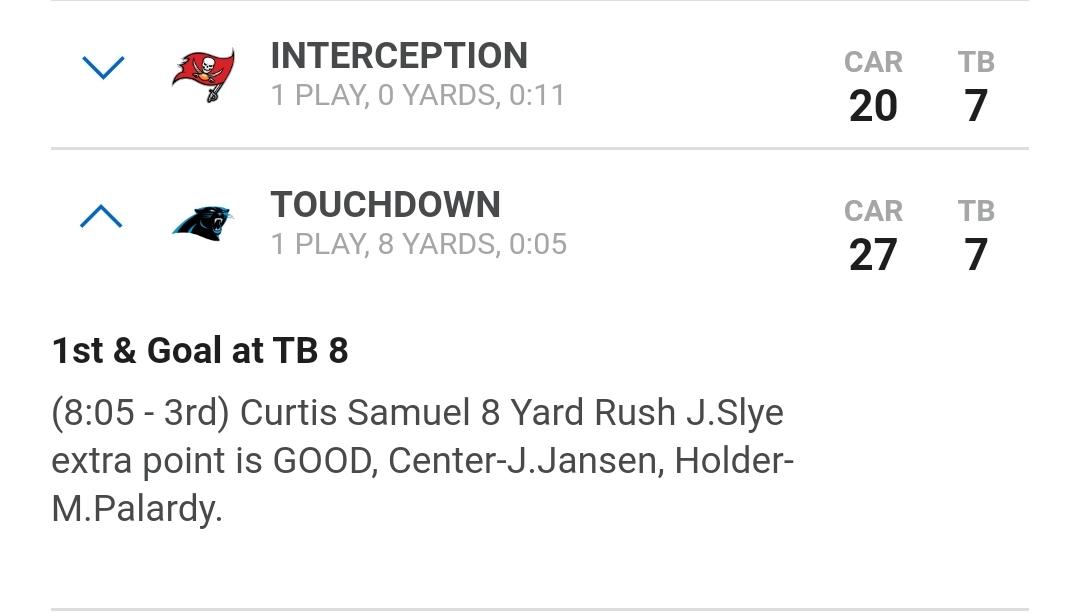The image size is (1079, 615).
Task: Click CAR label in the Interception row
Action: pos(873,62)
